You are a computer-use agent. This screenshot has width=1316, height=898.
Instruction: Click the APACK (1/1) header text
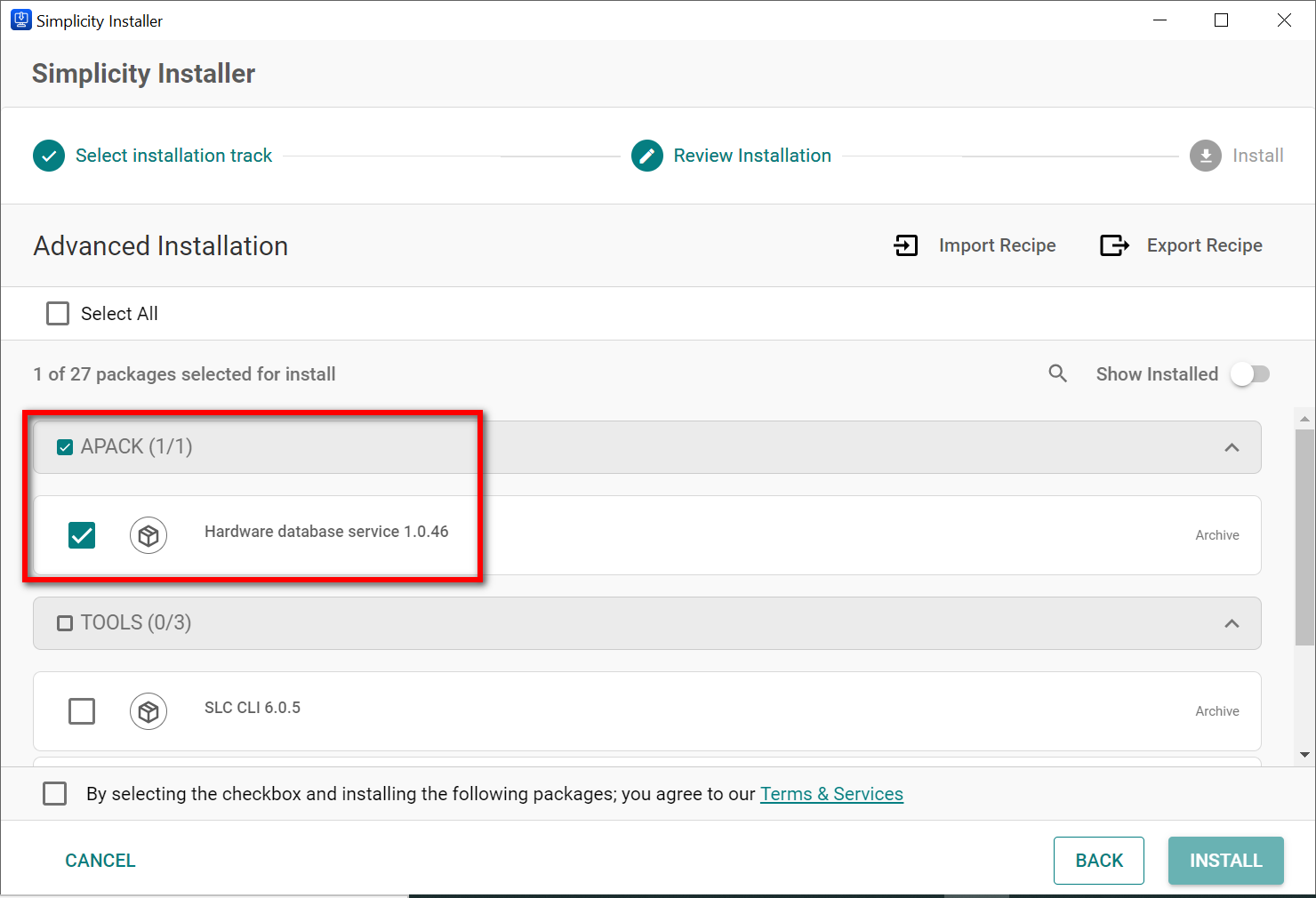[x=137, y=446]
